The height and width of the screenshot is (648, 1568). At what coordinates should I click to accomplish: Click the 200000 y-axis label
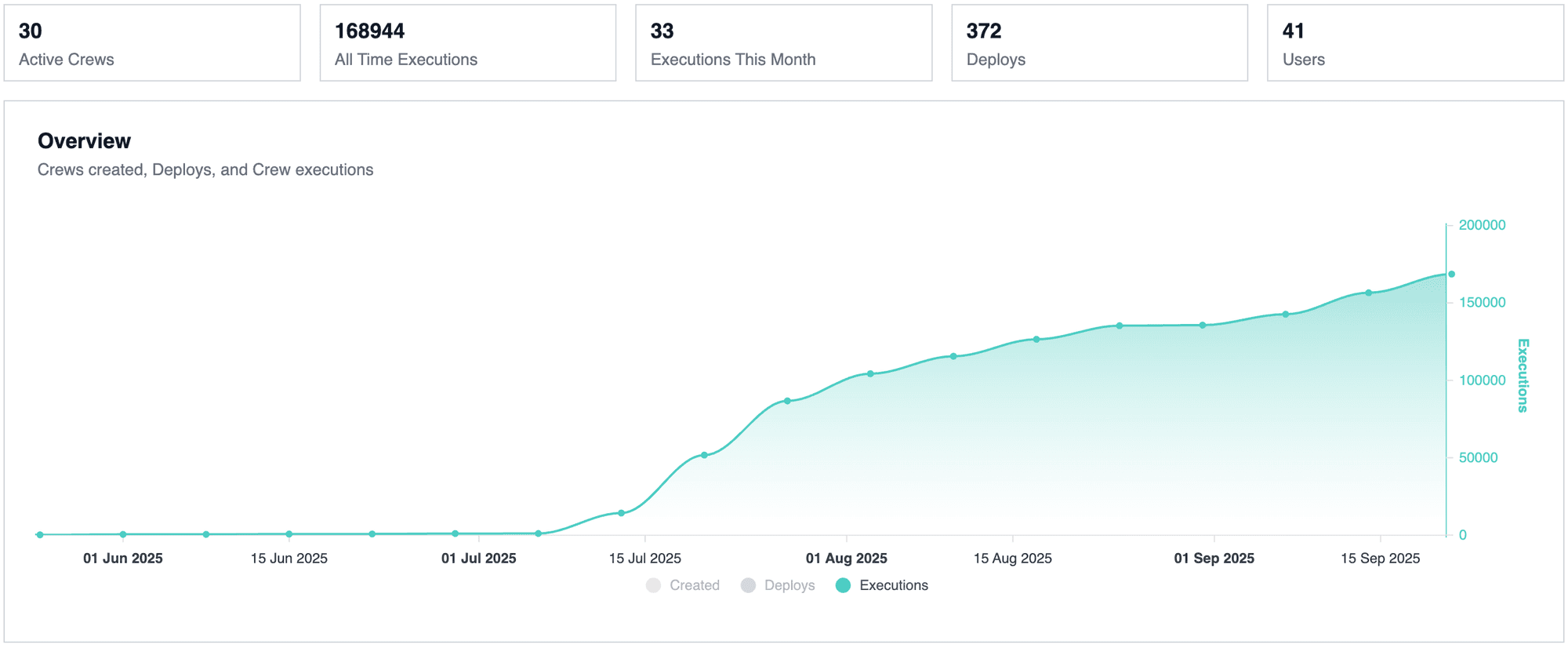(1482, 225)
